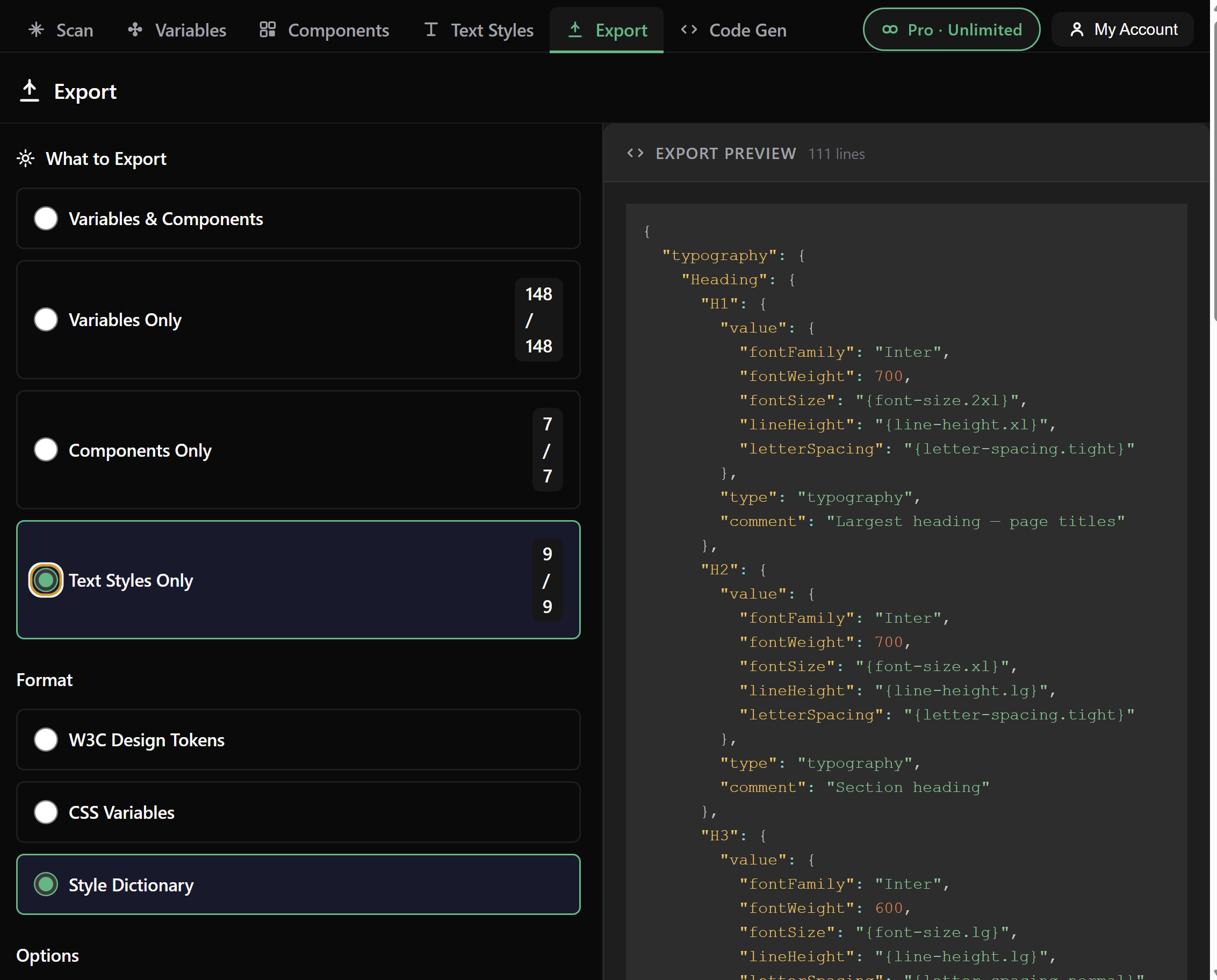Click the "Section heading" comment value
This screenshot has height=980, width=1217.
(x=908, y=788)
